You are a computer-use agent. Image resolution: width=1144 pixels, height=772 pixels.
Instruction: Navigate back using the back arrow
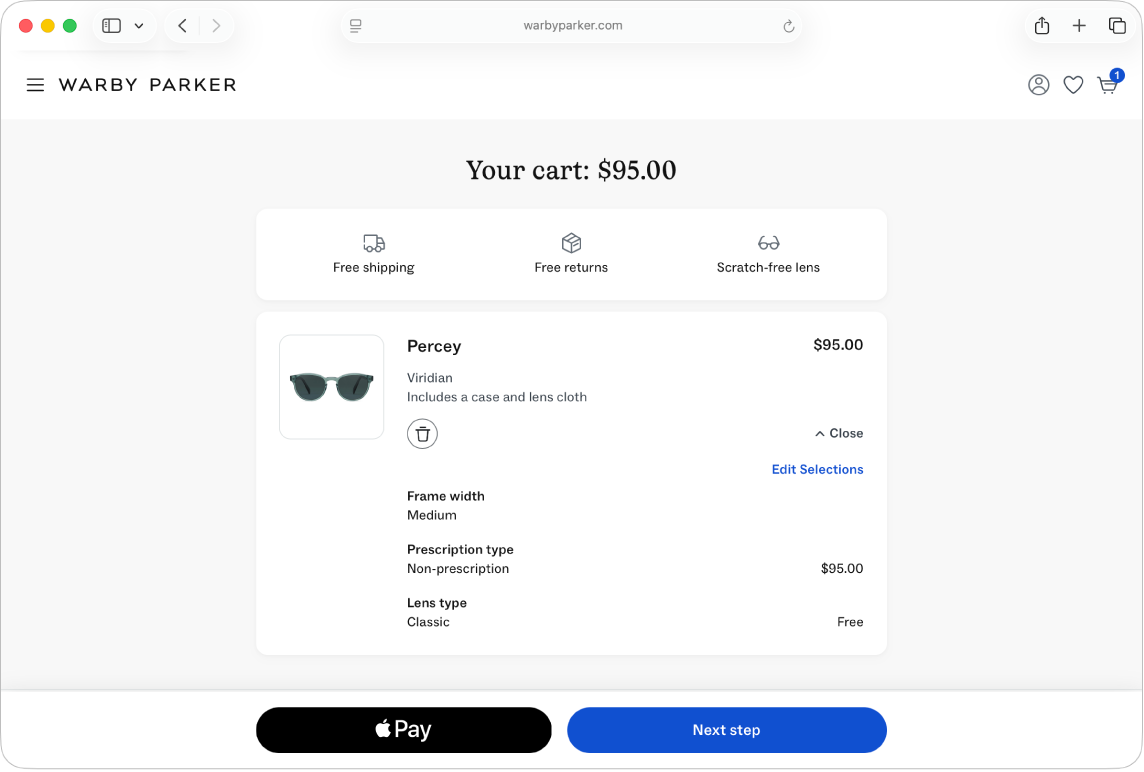[x=182, y=25]
